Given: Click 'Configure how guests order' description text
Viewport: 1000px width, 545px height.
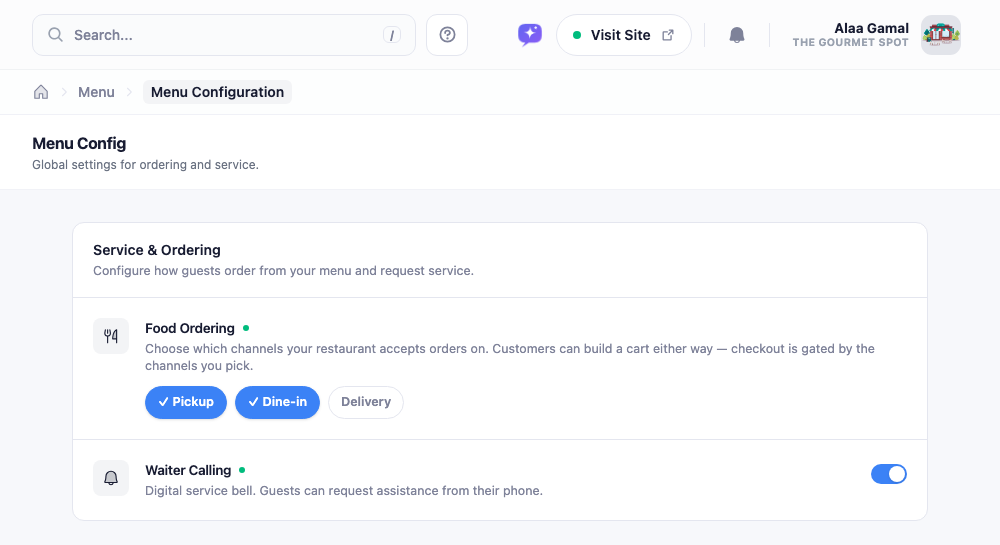Looking at the screenshot, I should 283,271.
